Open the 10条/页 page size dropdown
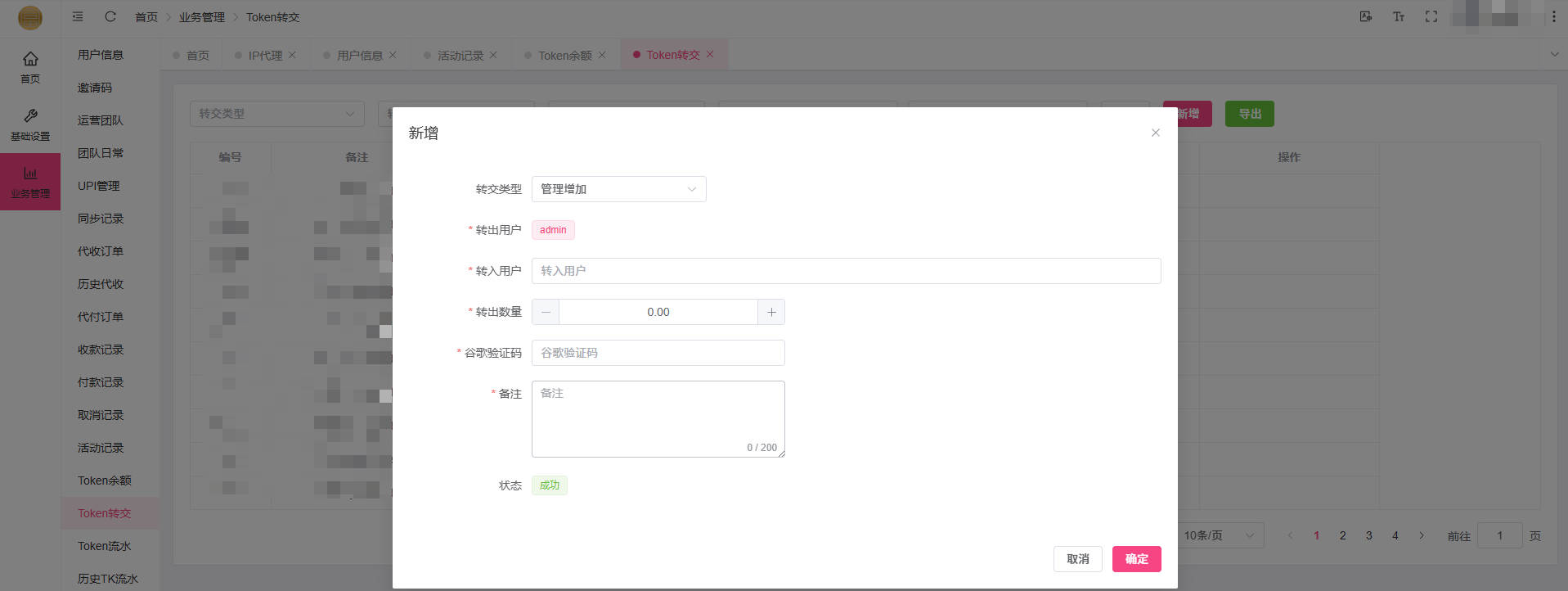Screen dimensions: 1568x591 point(1219,535)
